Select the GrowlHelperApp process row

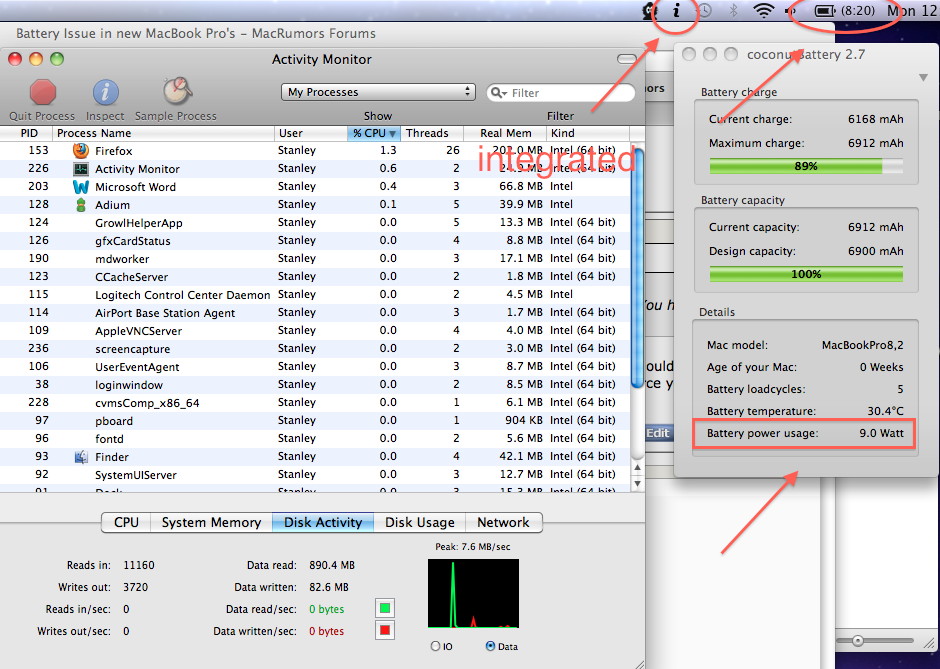[x=315, y=223]
